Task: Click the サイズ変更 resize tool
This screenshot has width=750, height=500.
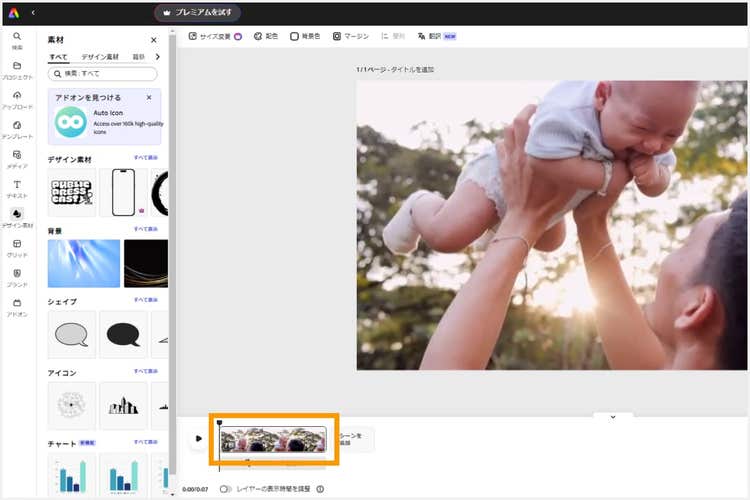Action: point(215,36)
